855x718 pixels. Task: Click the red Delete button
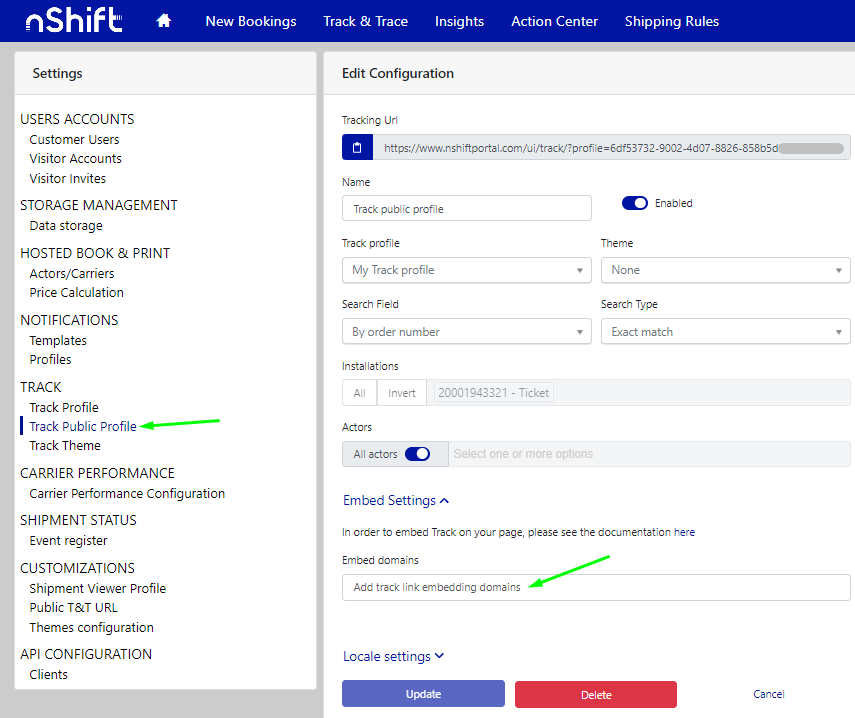pyautogui.click(x=596, y=695)
